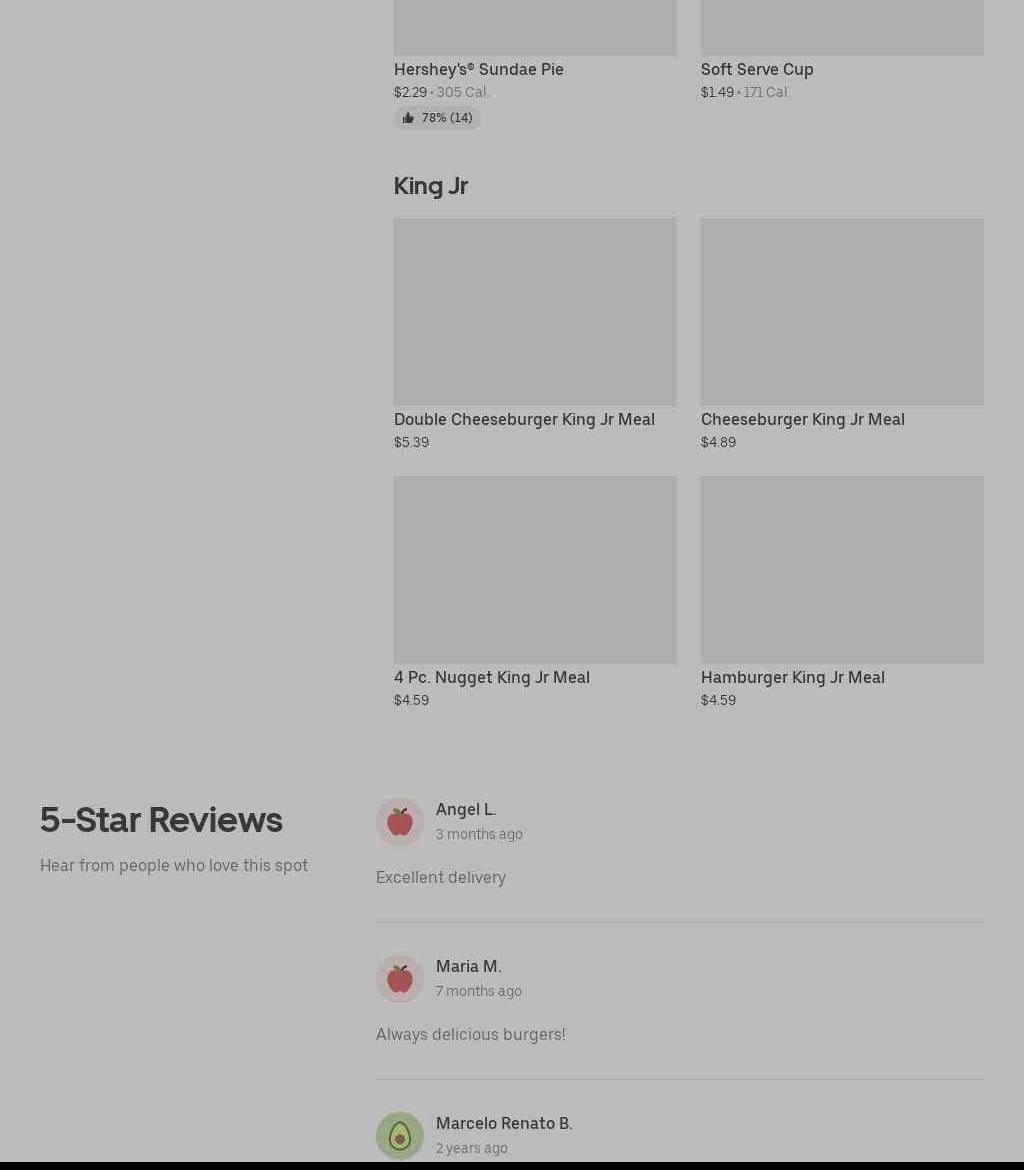
Task: Select Hamburger King Jr Meal image
Action: (842, 570)
